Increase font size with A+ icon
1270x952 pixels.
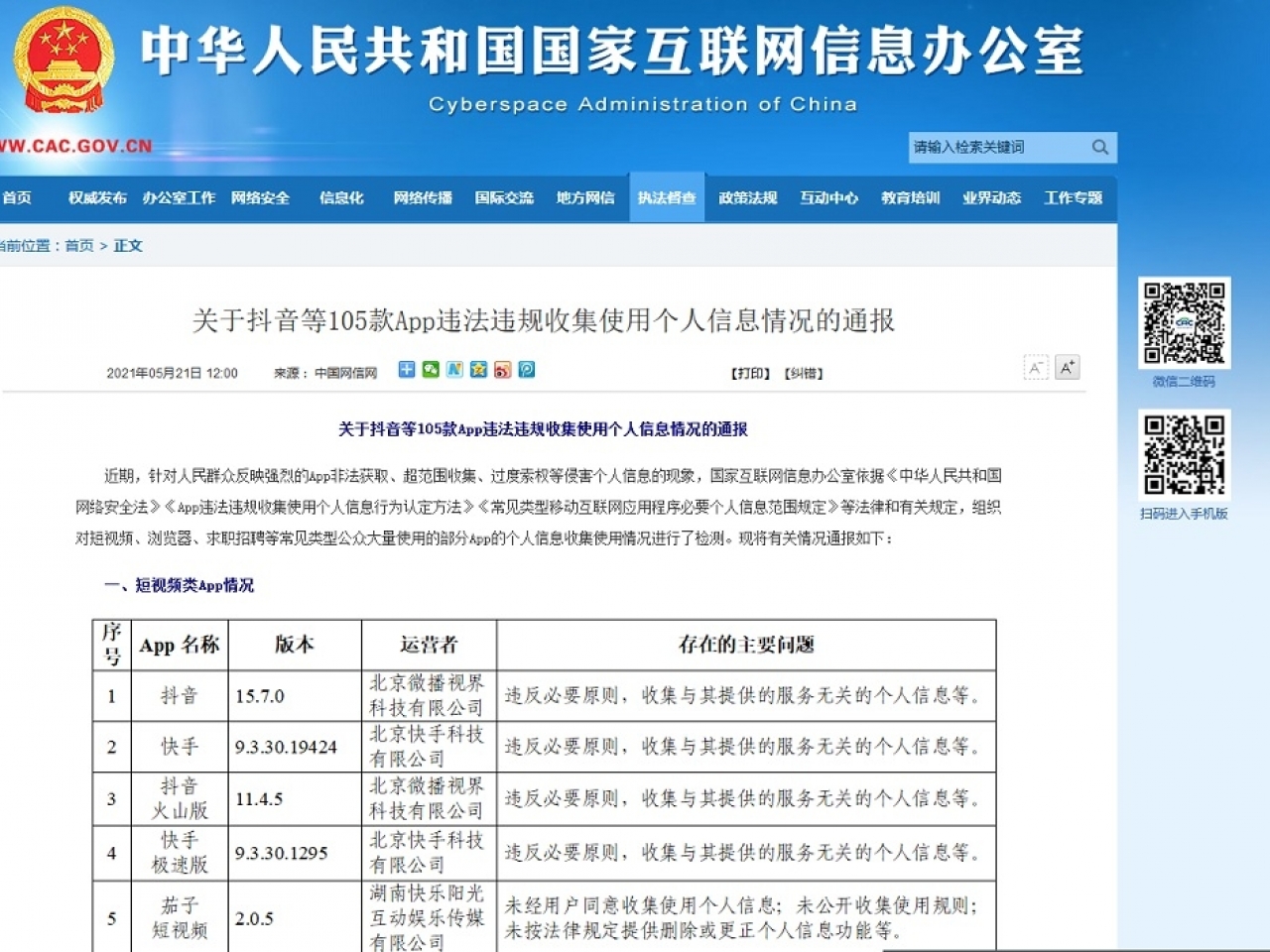click(x=1067, y=368)
